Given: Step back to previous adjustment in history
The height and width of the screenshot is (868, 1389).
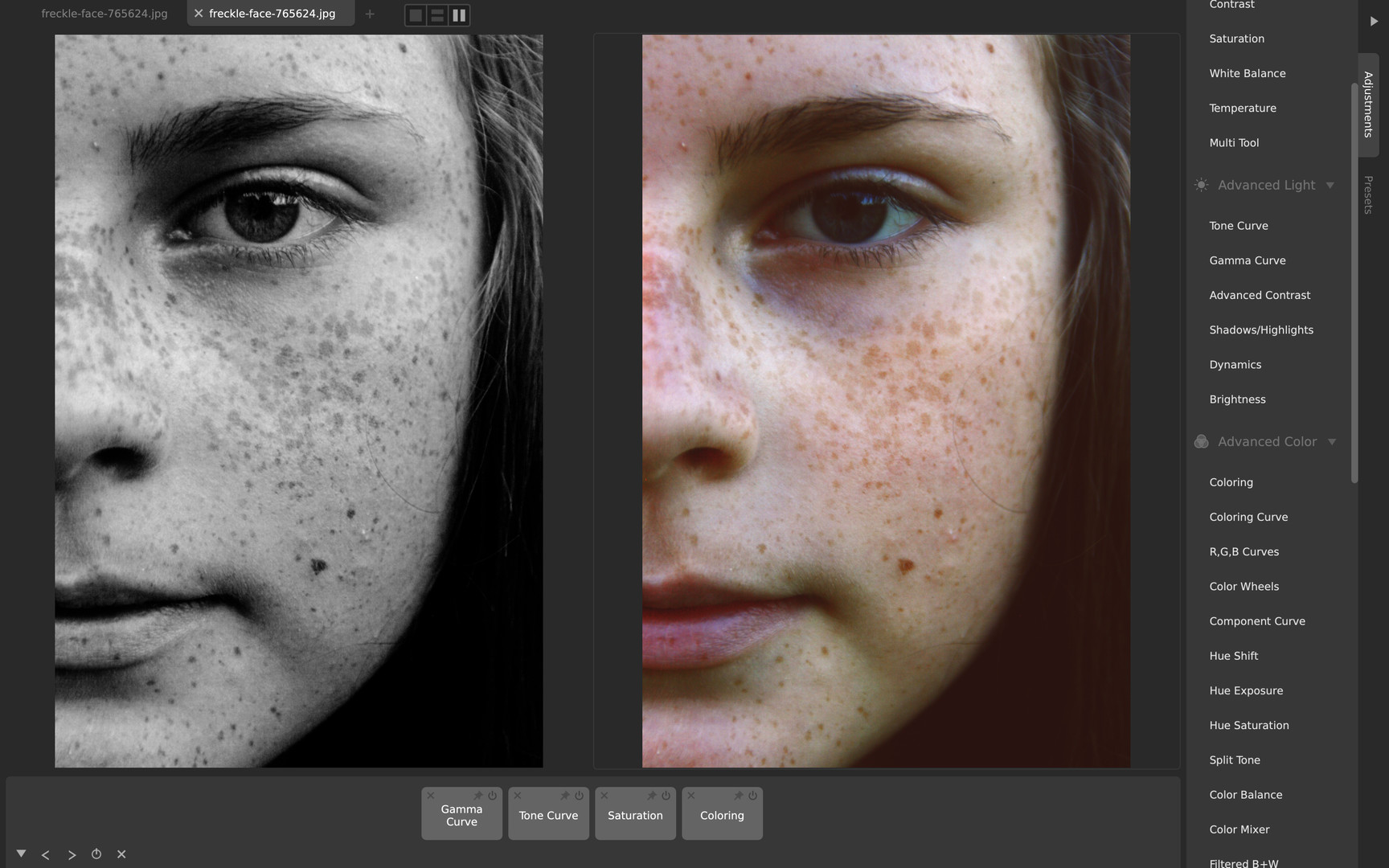Looking at the screenshot, I should (46, 855).
